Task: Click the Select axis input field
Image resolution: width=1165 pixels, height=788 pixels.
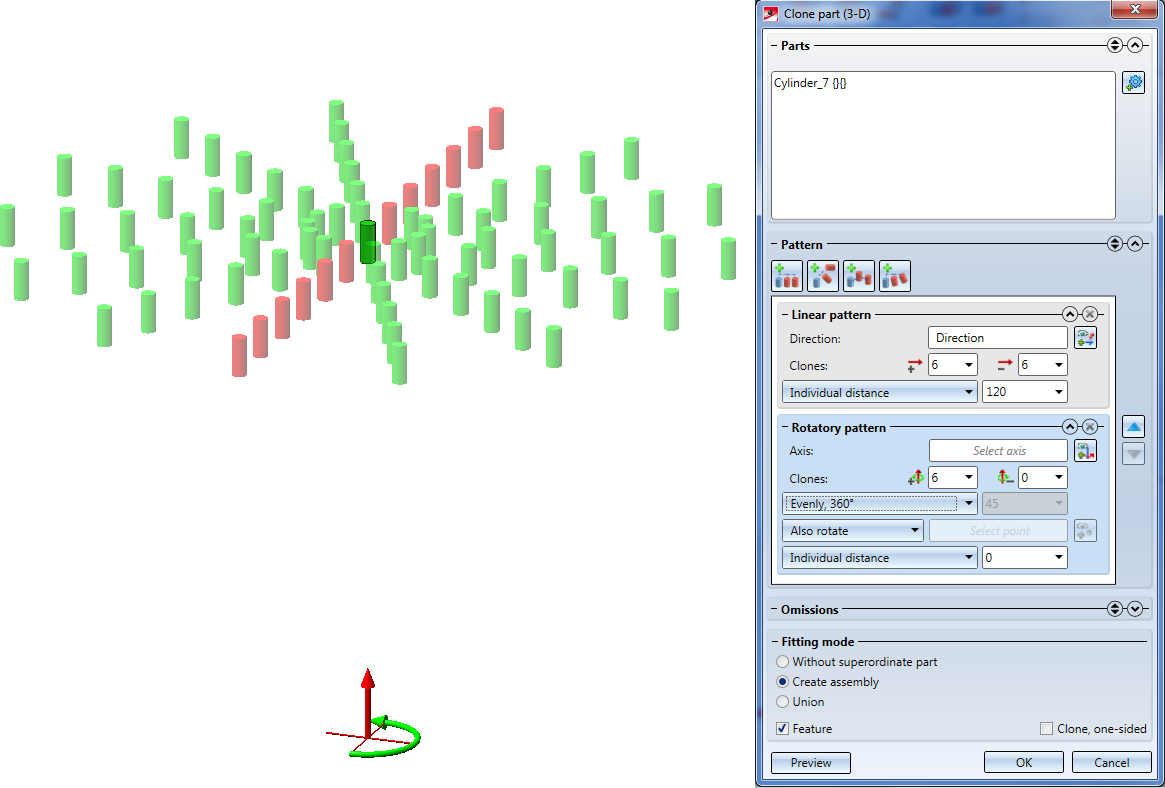Action: tap(998, 451)
